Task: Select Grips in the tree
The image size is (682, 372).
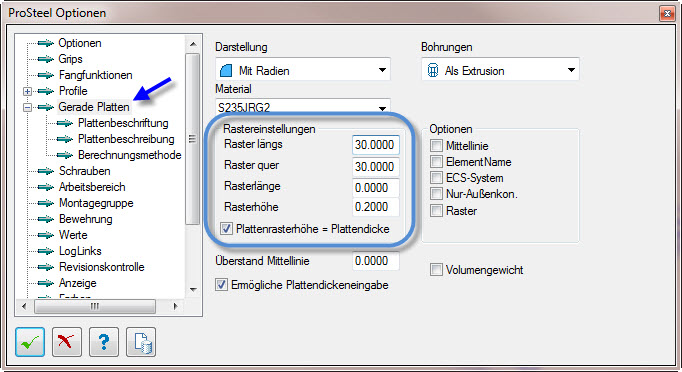Action: click(70, 59)
